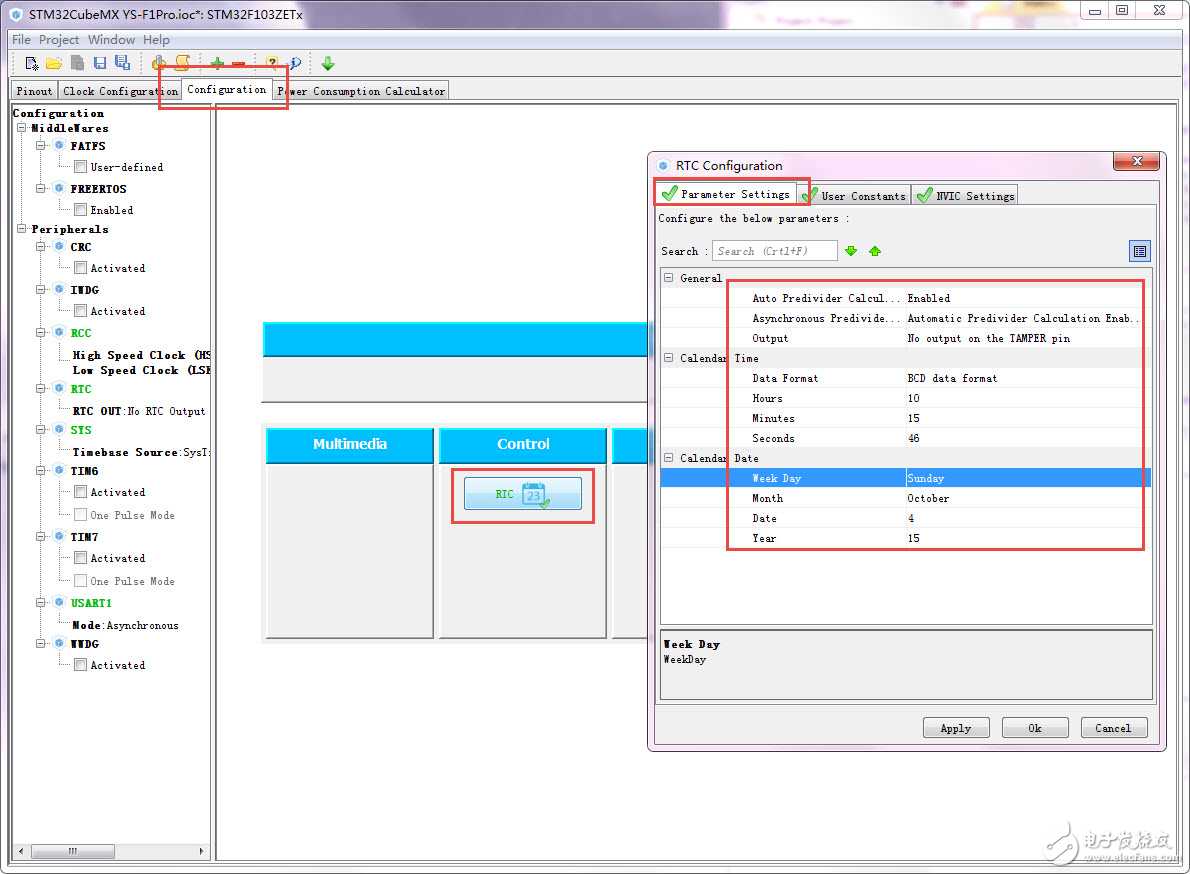
Task: Open the Project menu
Action: point(58,39)
